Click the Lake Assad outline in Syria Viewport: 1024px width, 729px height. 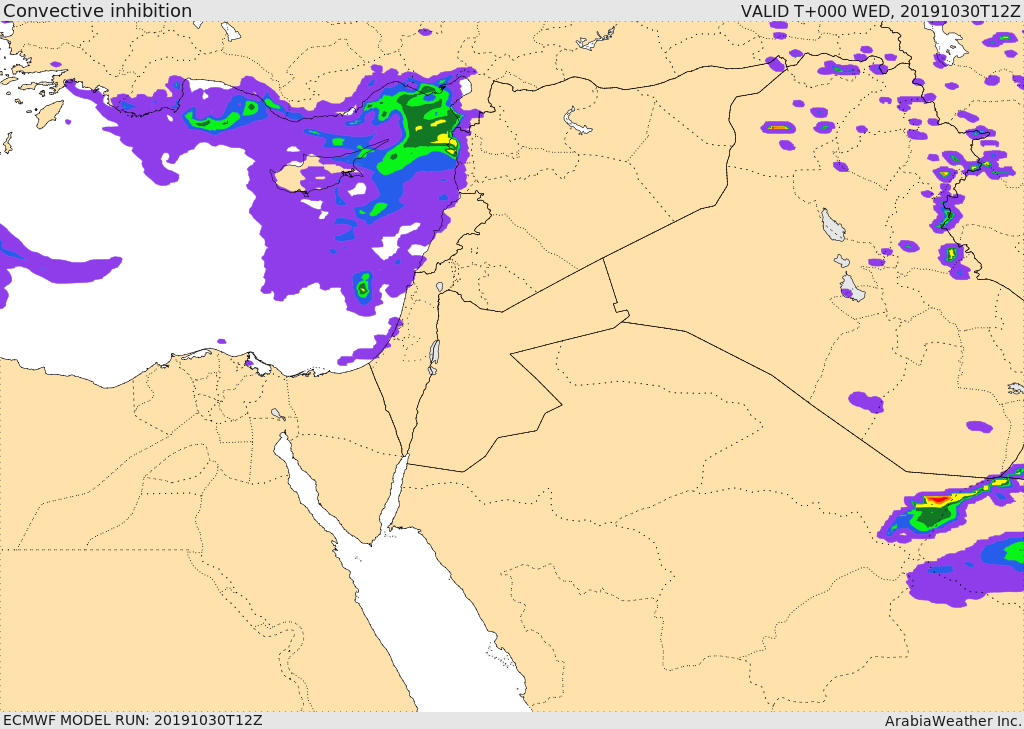point(576,120)
